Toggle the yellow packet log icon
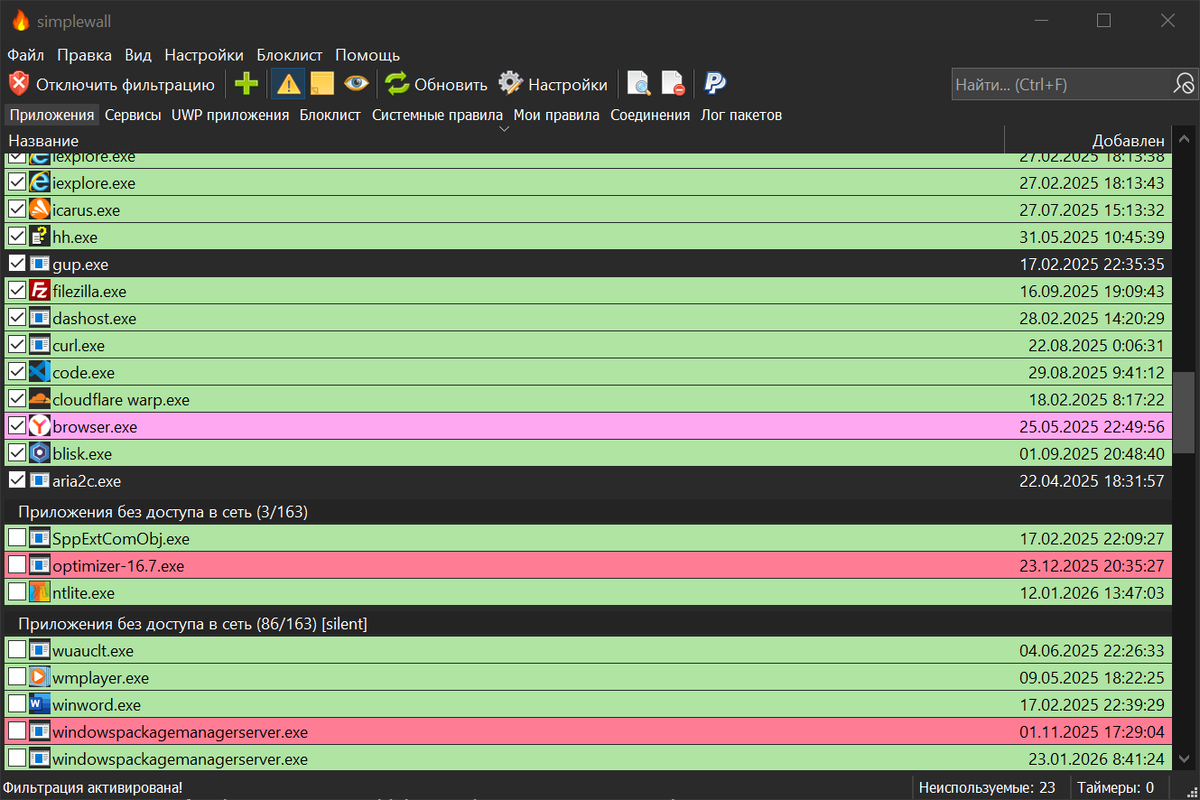The height and width of the screenshot is (800, 1200). [322, 84]
